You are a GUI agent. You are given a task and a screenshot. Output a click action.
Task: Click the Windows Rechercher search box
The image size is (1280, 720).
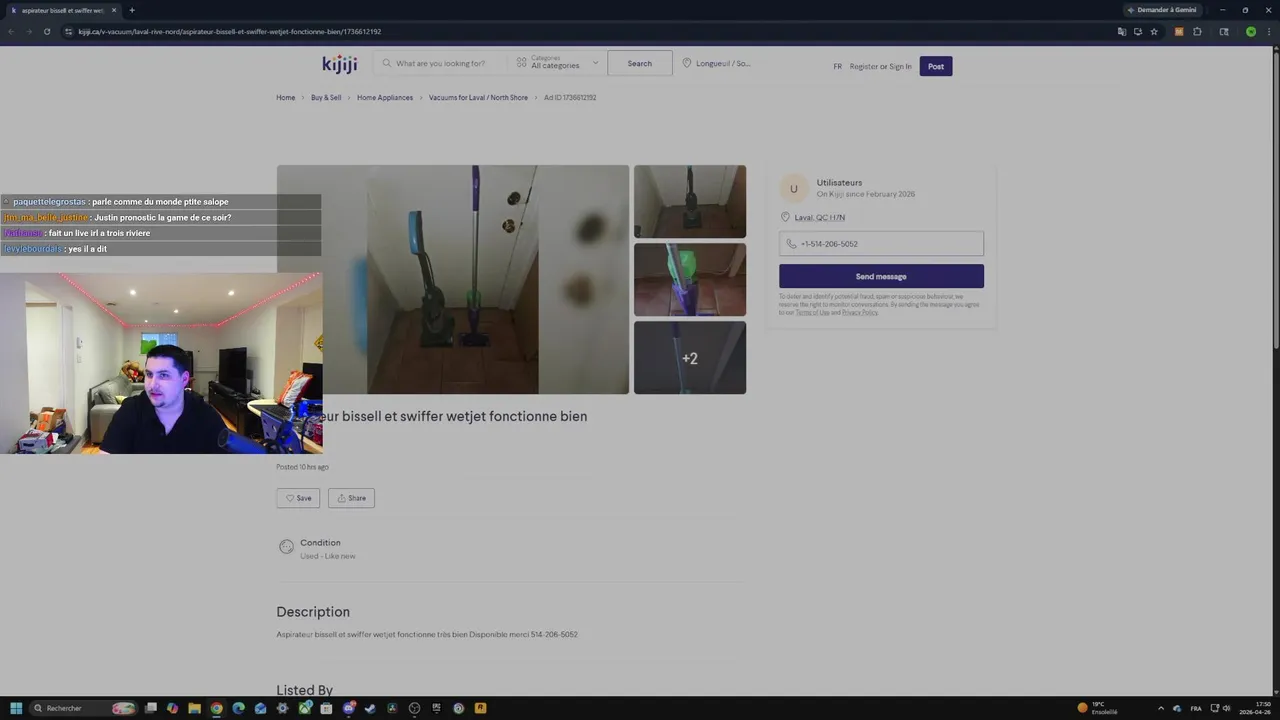(83, 708)
